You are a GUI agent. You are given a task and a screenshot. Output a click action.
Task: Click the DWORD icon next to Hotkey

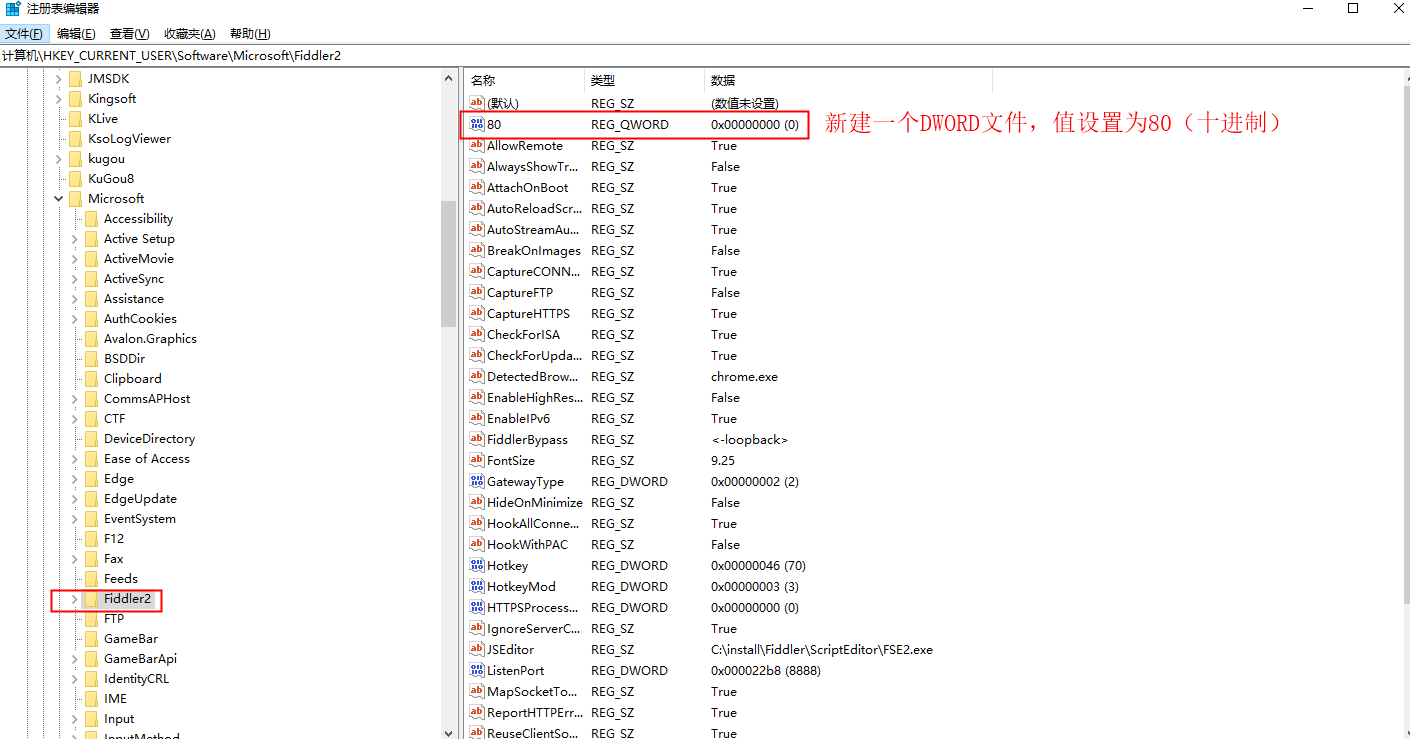coord(477,565)
